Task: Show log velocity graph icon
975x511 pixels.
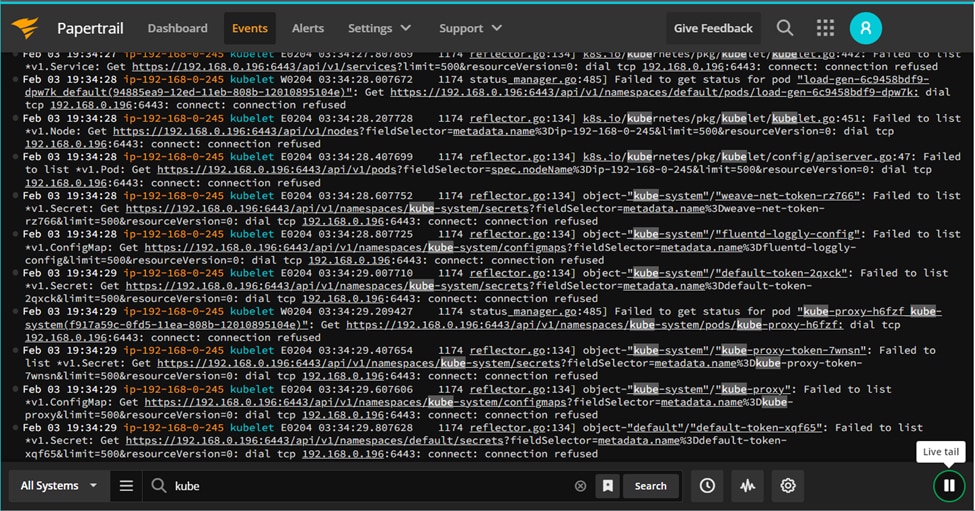Action: click(747, 486)
